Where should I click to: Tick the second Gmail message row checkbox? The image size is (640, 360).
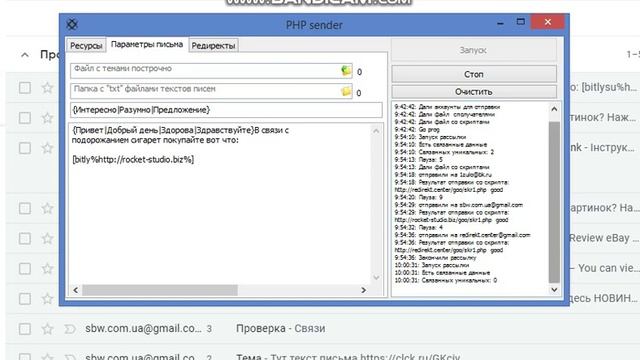25,118
